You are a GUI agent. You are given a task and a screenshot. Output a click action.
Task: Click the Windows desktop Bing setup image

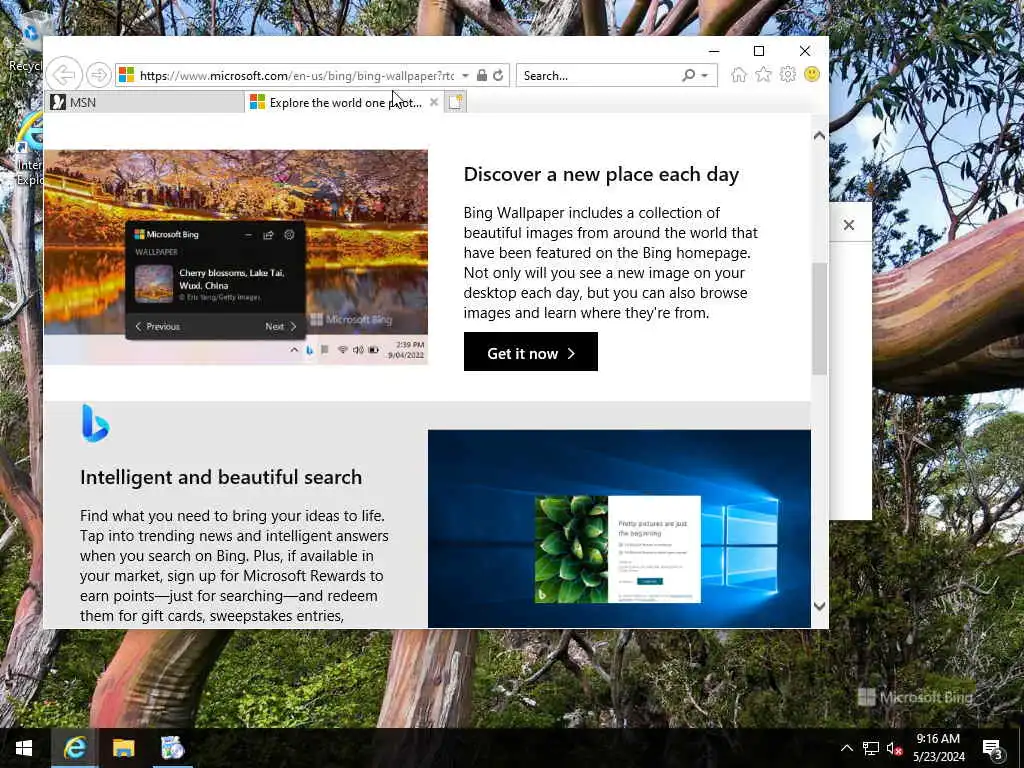(x=619, y=528)
